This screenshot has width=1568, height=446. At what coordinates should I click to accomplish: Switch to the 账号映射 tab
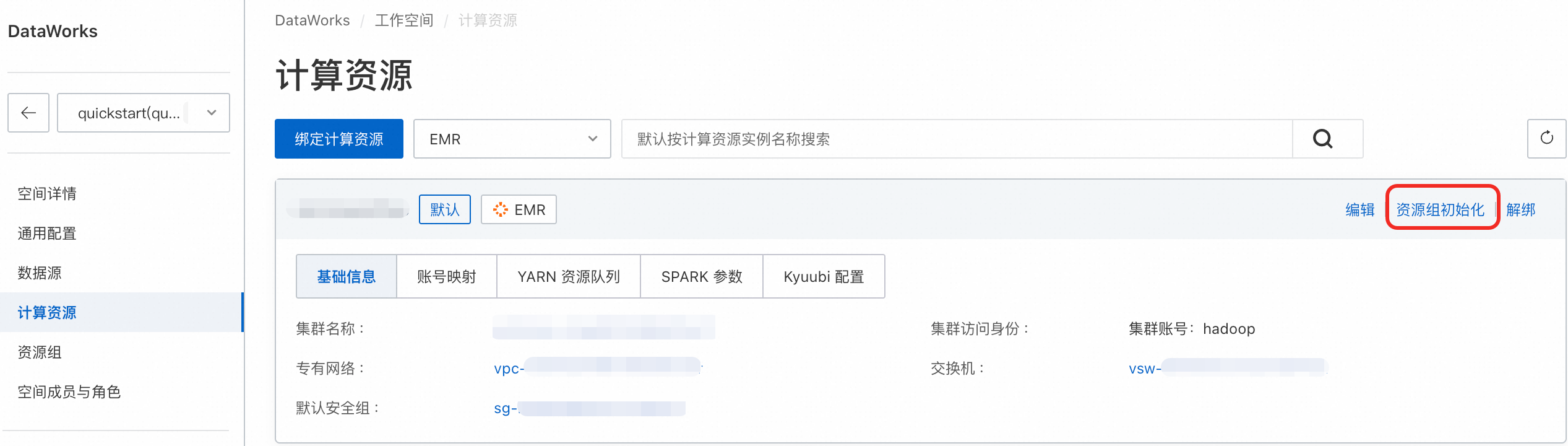446,276
